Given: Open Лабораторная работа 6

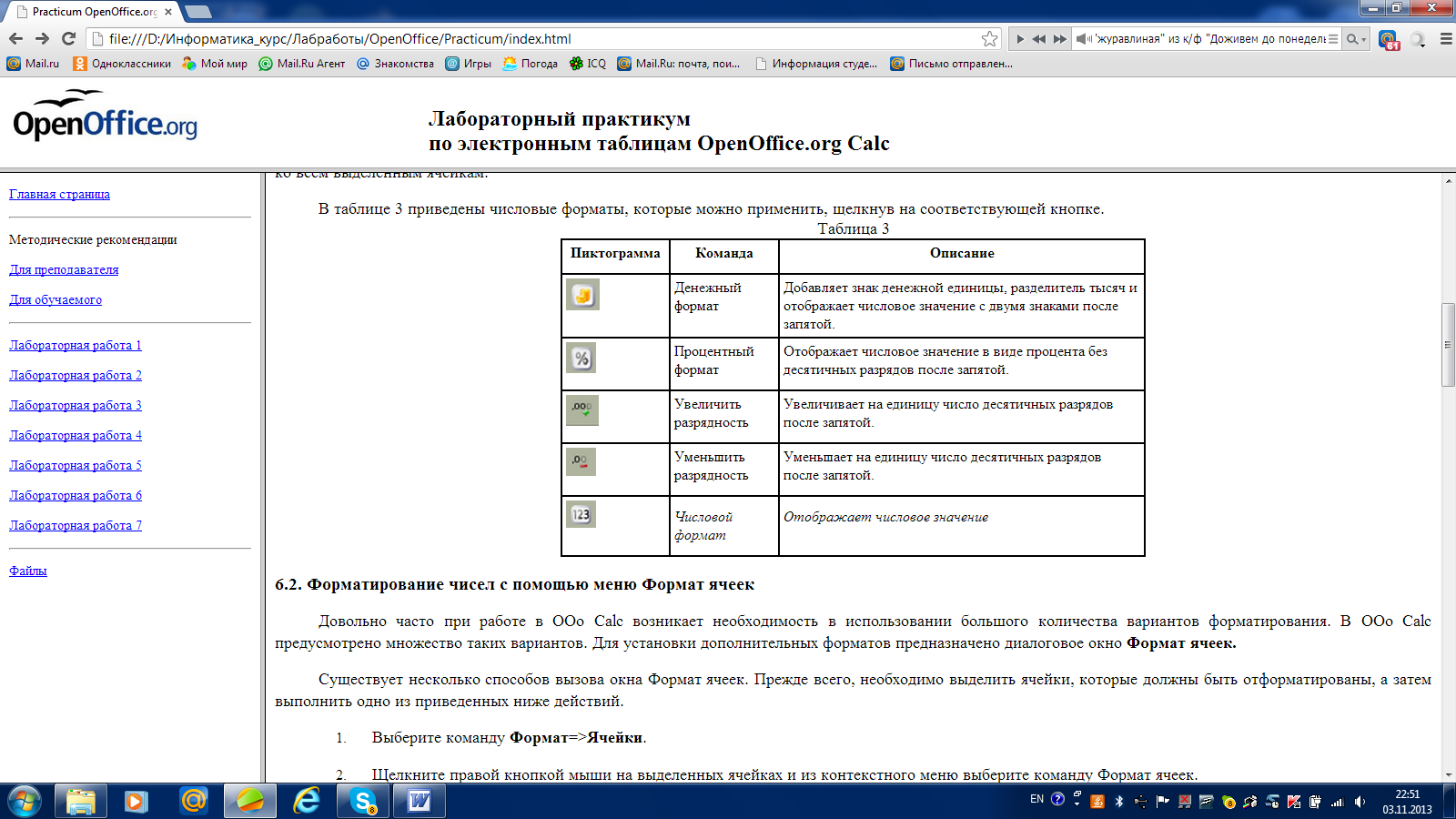Looking at the screenshot, I should (x=76, y=495).
